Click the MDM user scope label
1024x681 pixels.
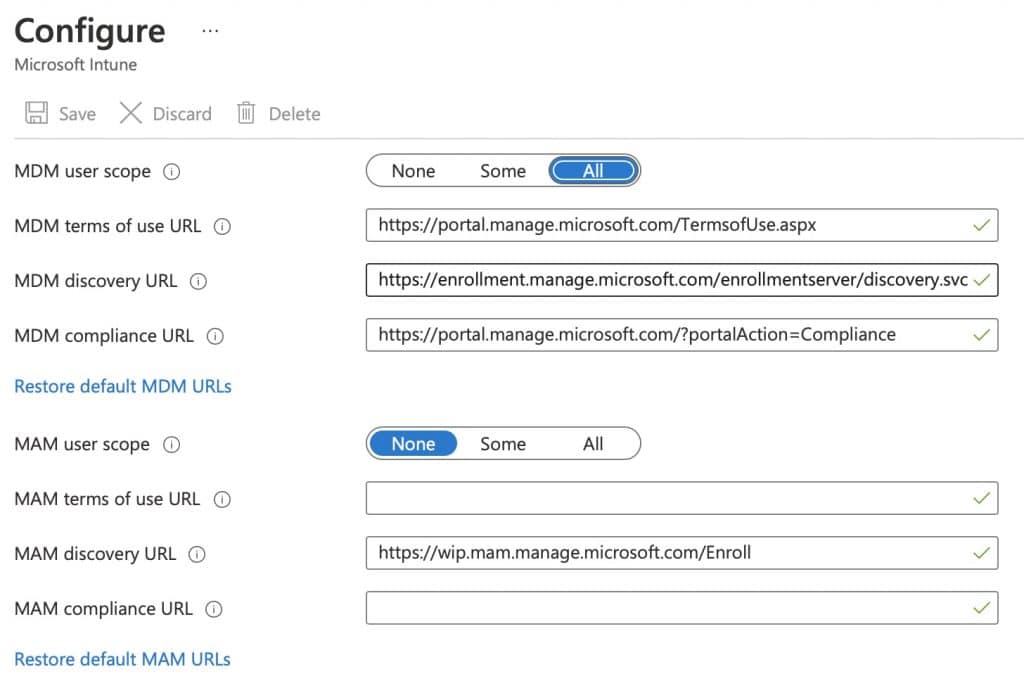coord(82,172)
